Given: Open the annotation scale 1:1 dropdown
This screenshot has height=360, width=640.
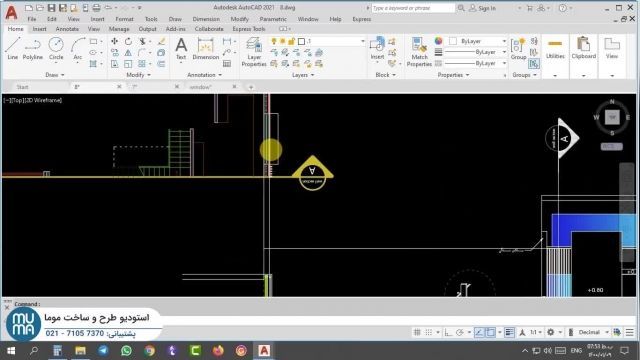Looking at the screenshot, I should (536, 332).
